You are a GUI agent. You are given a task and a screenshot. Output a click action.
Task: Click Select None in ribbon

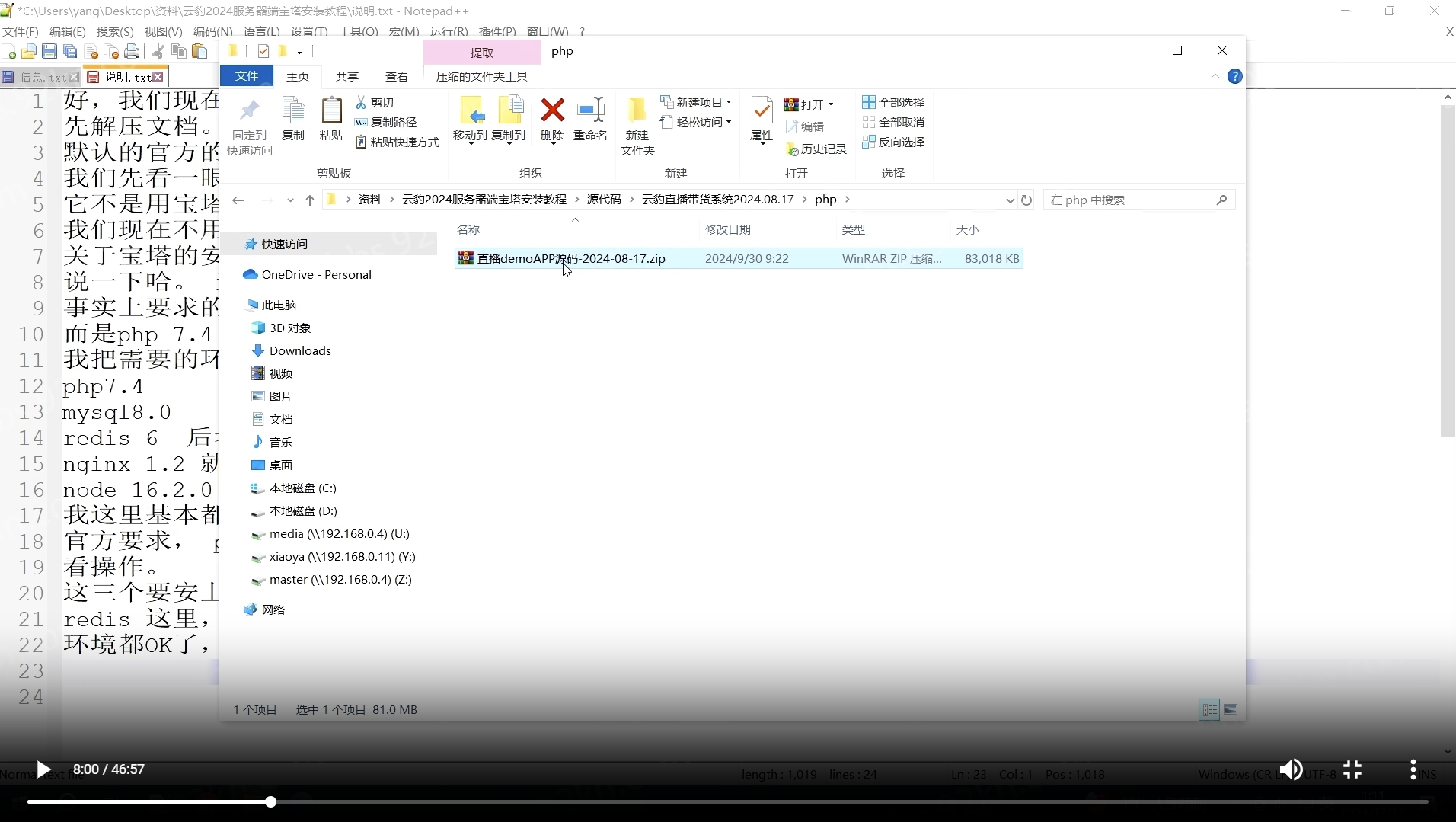click(x=893, y=123)
